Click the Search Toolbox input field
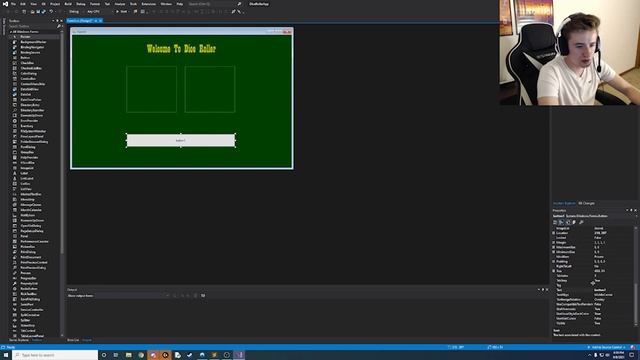Screen dimensions: 640x360 (32, 26)
